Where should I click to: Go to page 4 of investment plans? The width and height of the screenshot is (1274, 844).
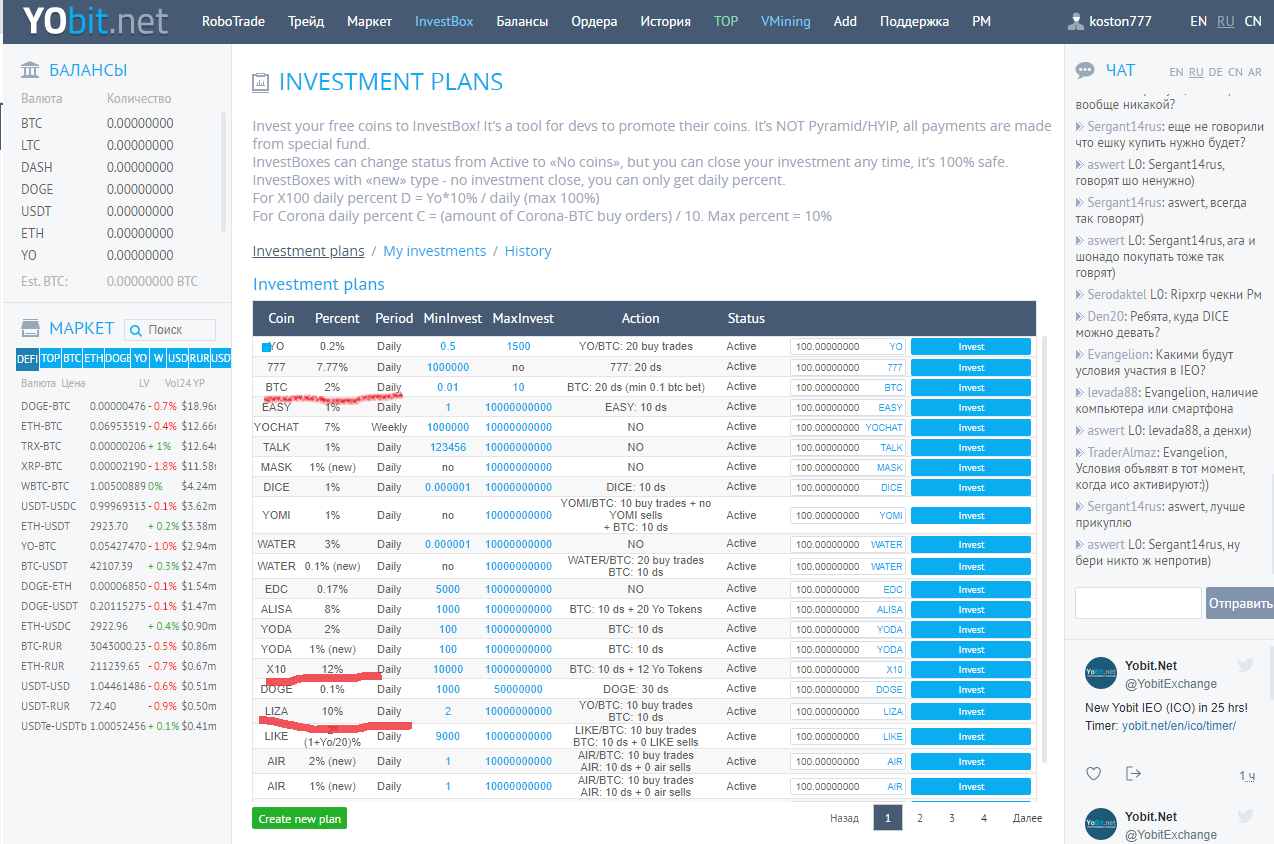[984, 818]
